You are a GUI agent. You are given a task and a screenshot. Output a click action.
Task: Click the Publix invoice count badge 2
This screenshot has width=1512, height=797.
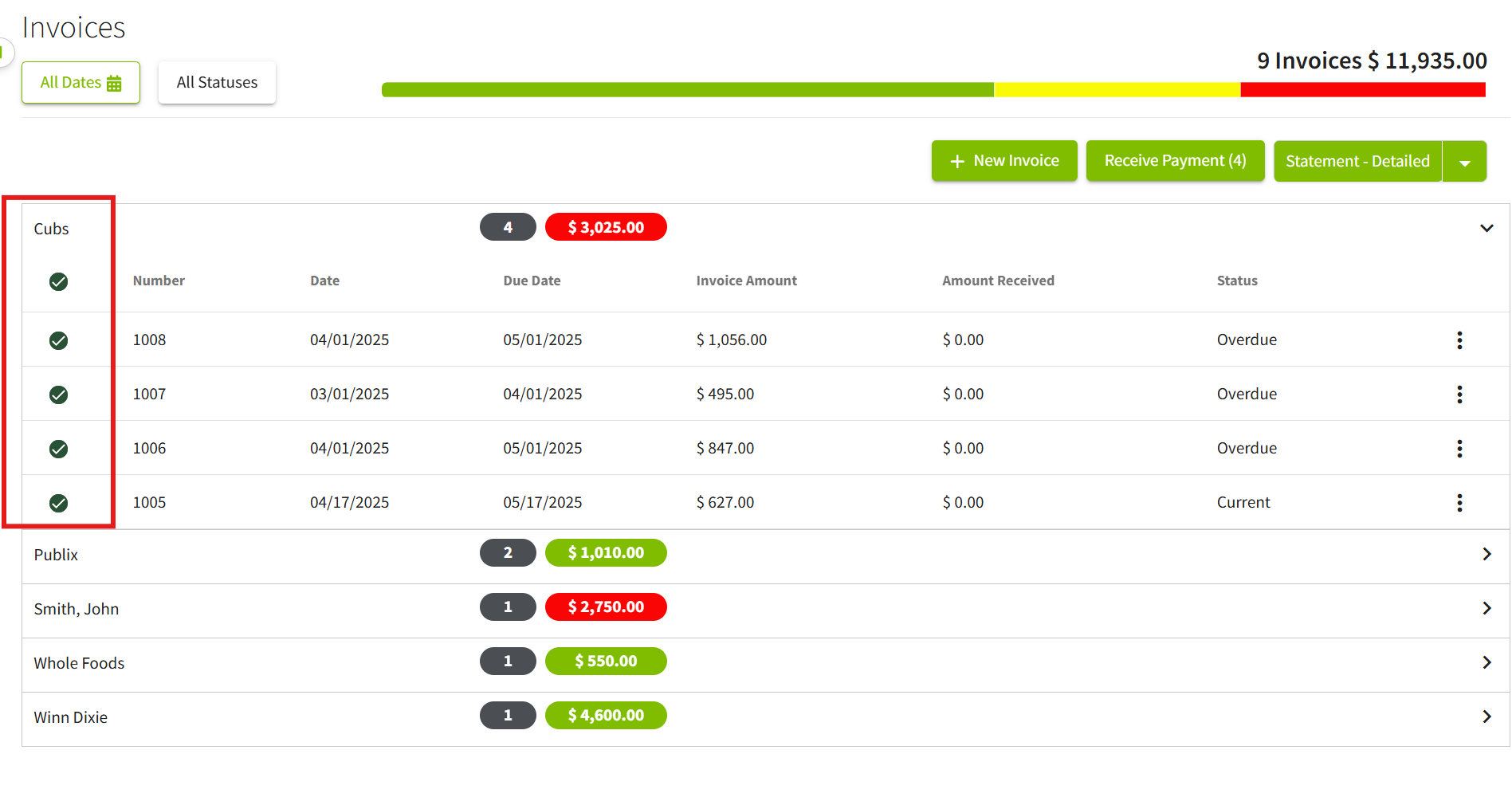[x=508, y=552]
